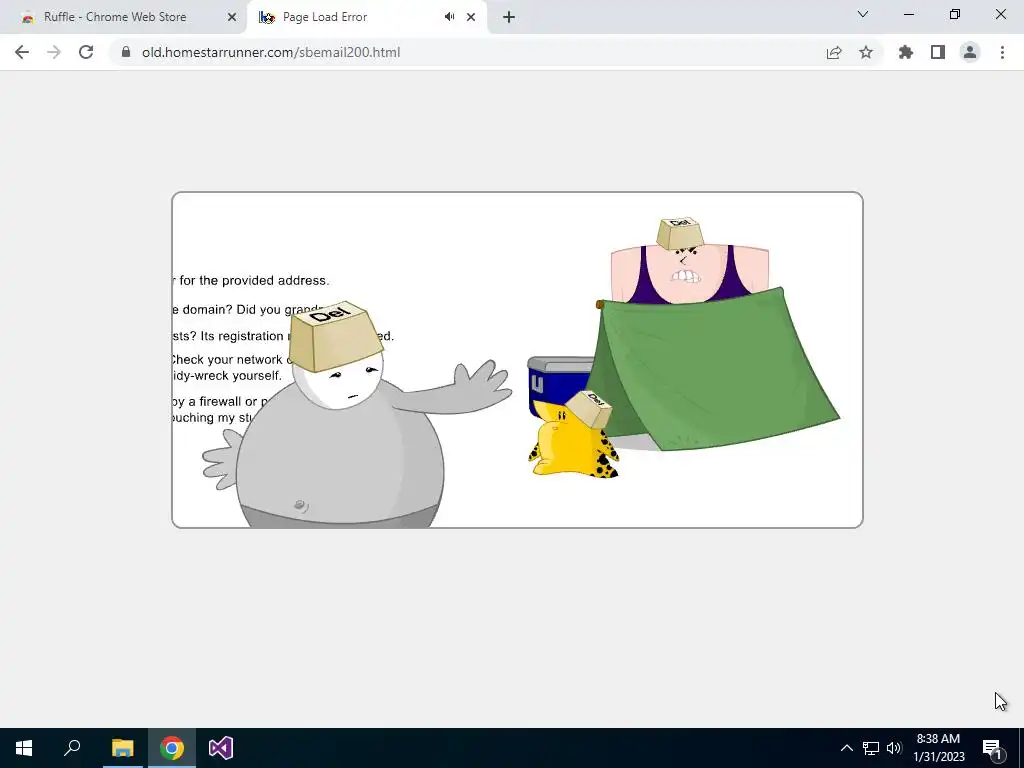The image size is (1024, 768).
Task: View site information via the padlock icon
Action: pos(126,52)
